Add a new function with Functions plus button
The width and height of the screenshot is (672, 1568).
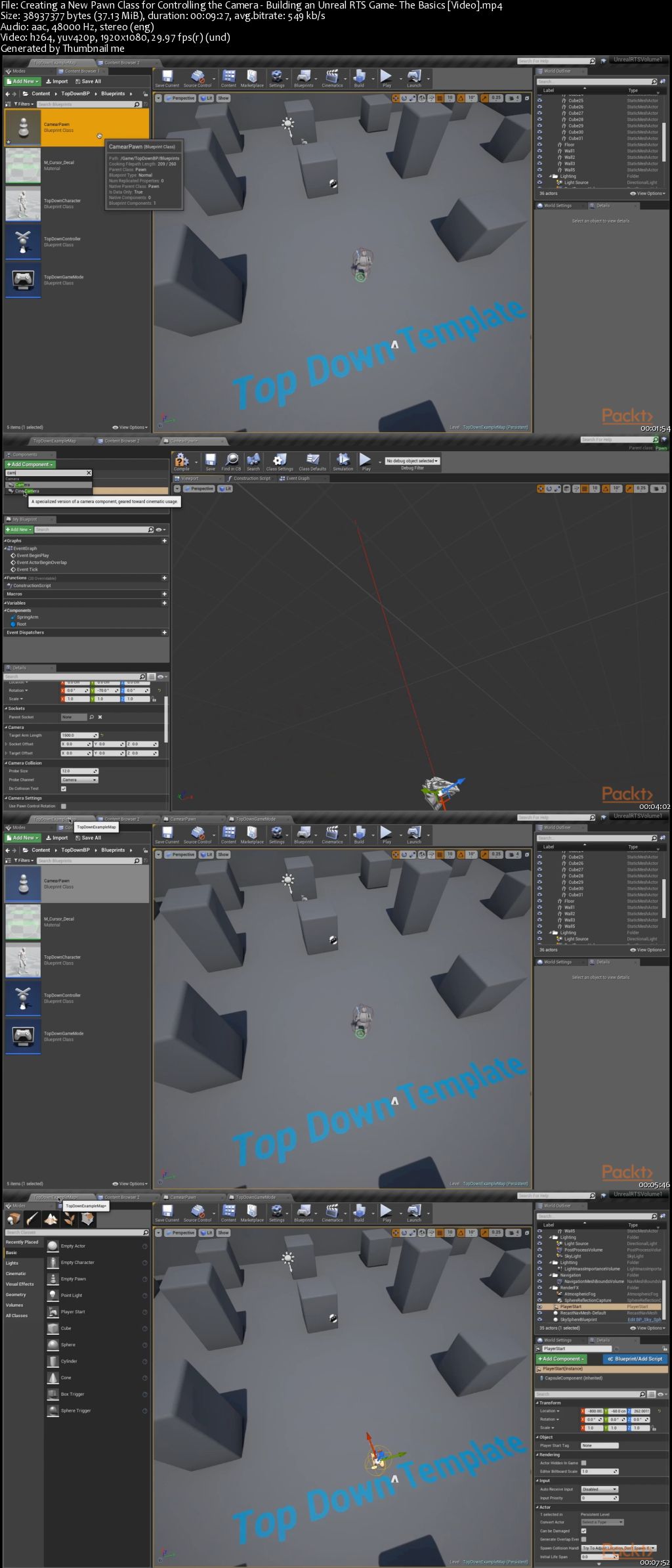coord(164,578)
